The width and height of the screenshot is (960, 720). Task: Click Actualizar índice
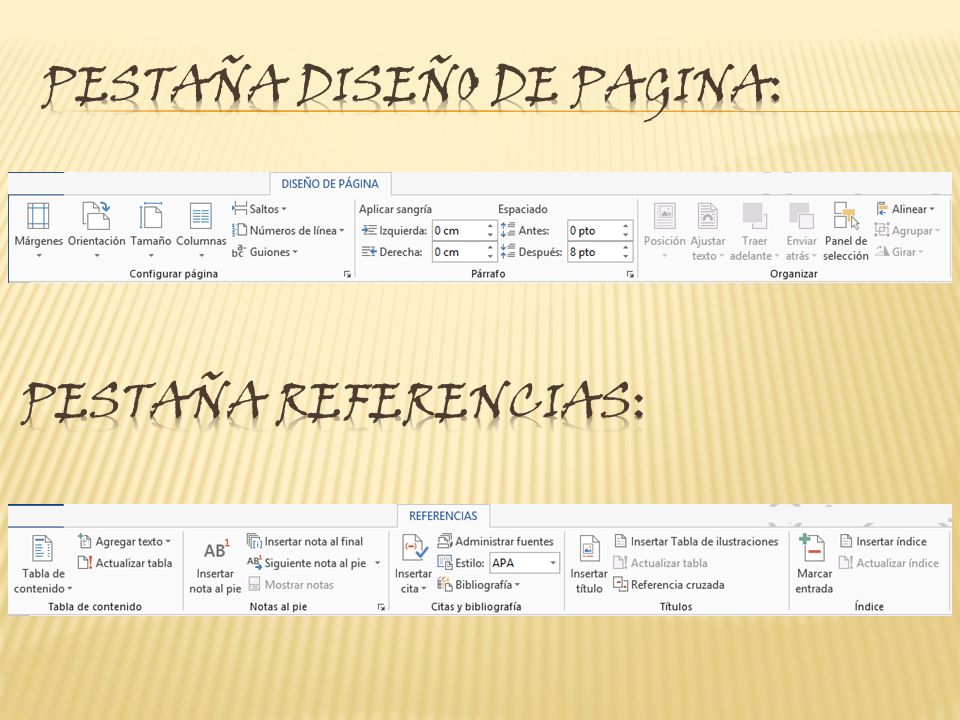coord(889,563)
